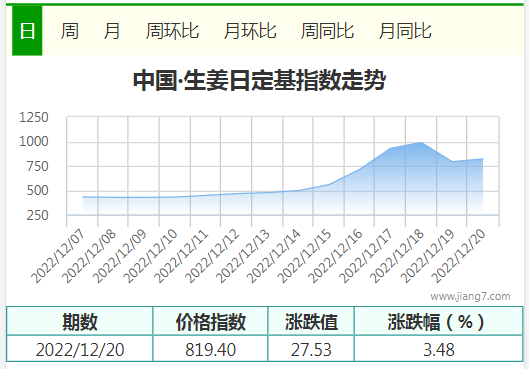This screenshot has height=369, width=529.
Task: Switch to the 周 (weekly) tab
Action: 69,31
